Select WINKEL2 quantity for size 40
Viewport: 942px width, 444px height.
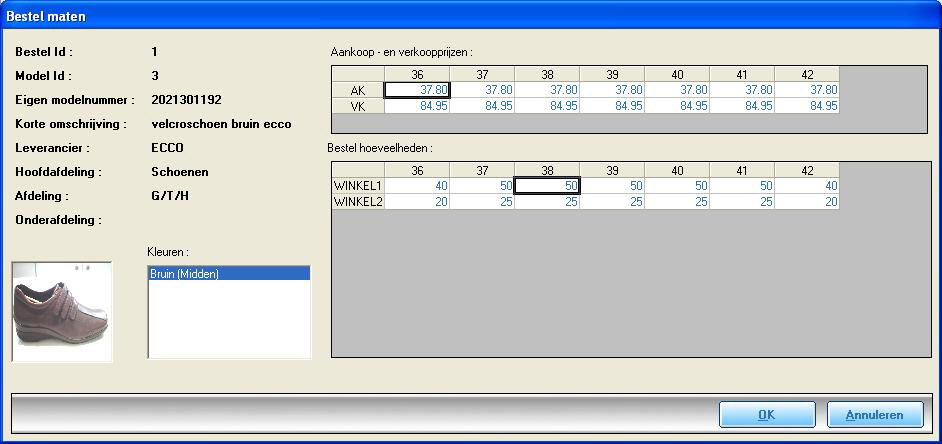click(676, 202)
